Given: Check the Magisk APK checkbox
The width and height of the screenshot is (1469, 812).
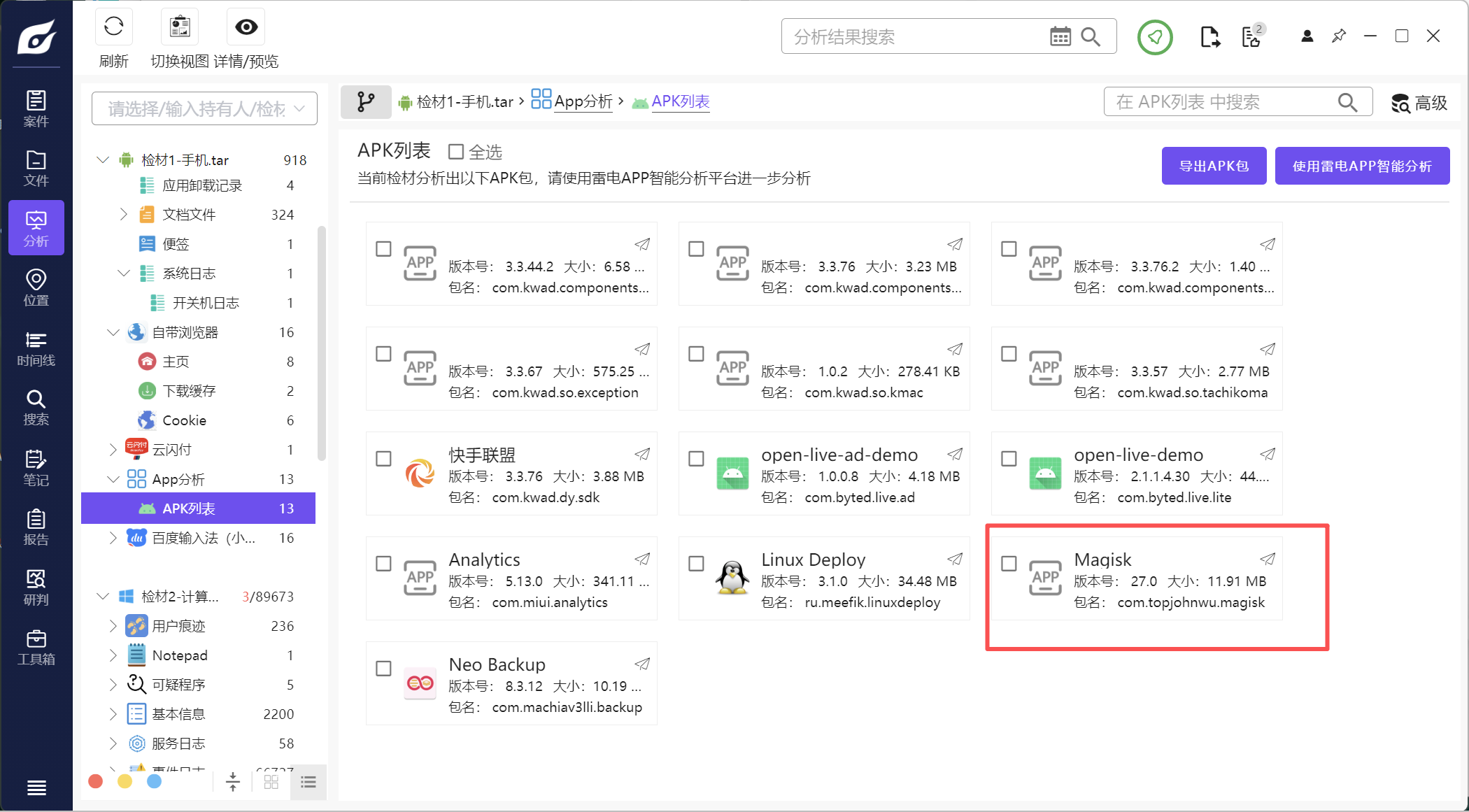Looking at the screenshot, I should (1009, 564).
